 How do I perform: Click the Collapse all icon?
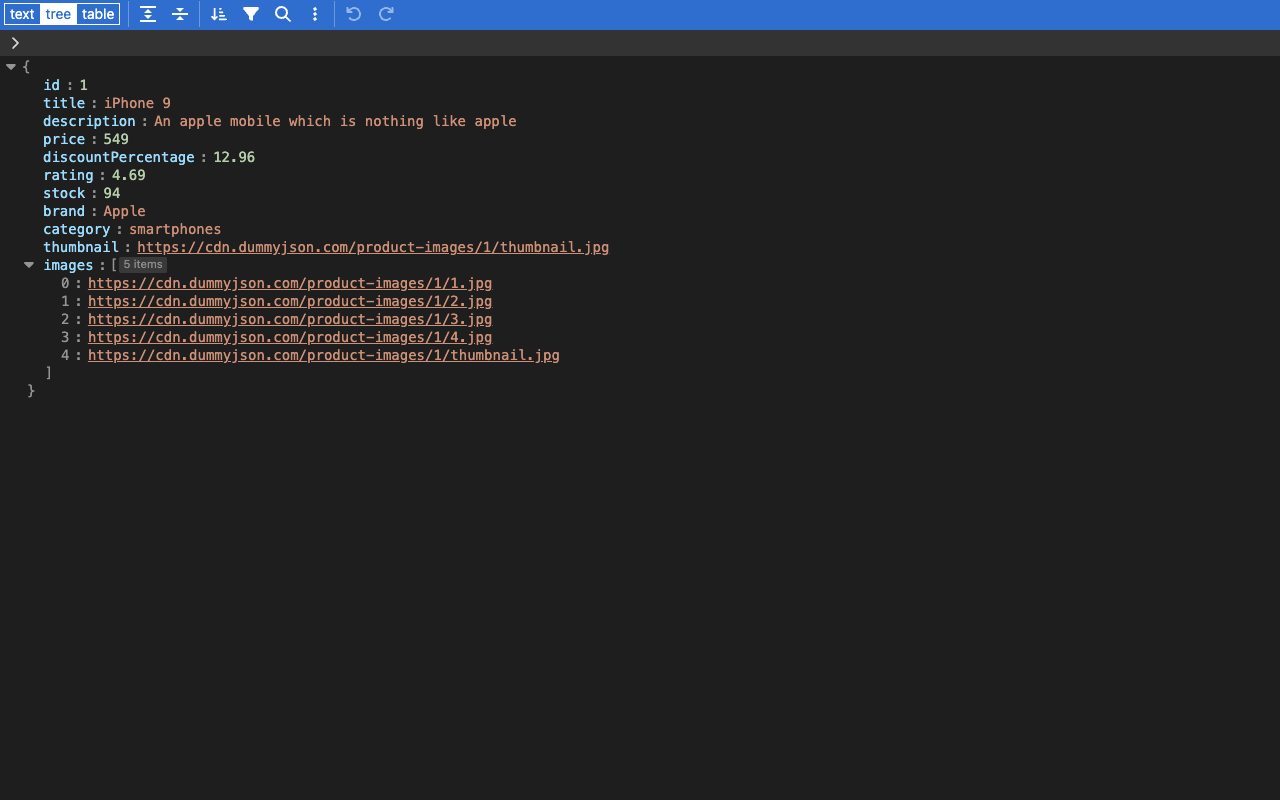pos(180,14)
